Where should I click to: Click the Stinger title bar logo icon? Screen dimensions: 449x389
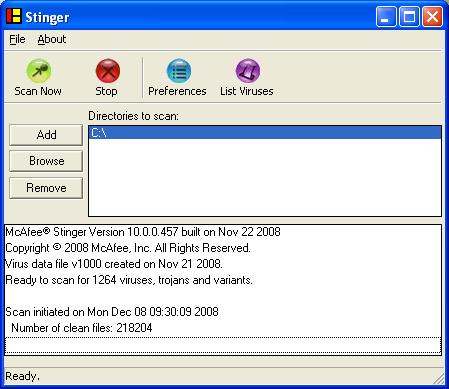click(14, 16)
